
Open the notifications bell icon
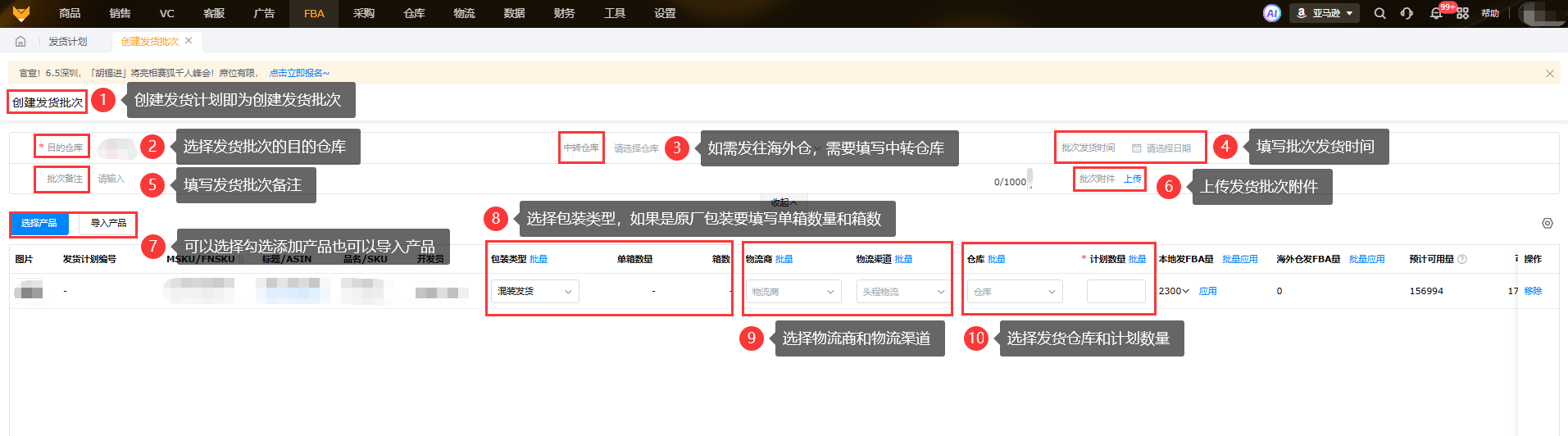pyautogui.click(x=1436, y=13)
